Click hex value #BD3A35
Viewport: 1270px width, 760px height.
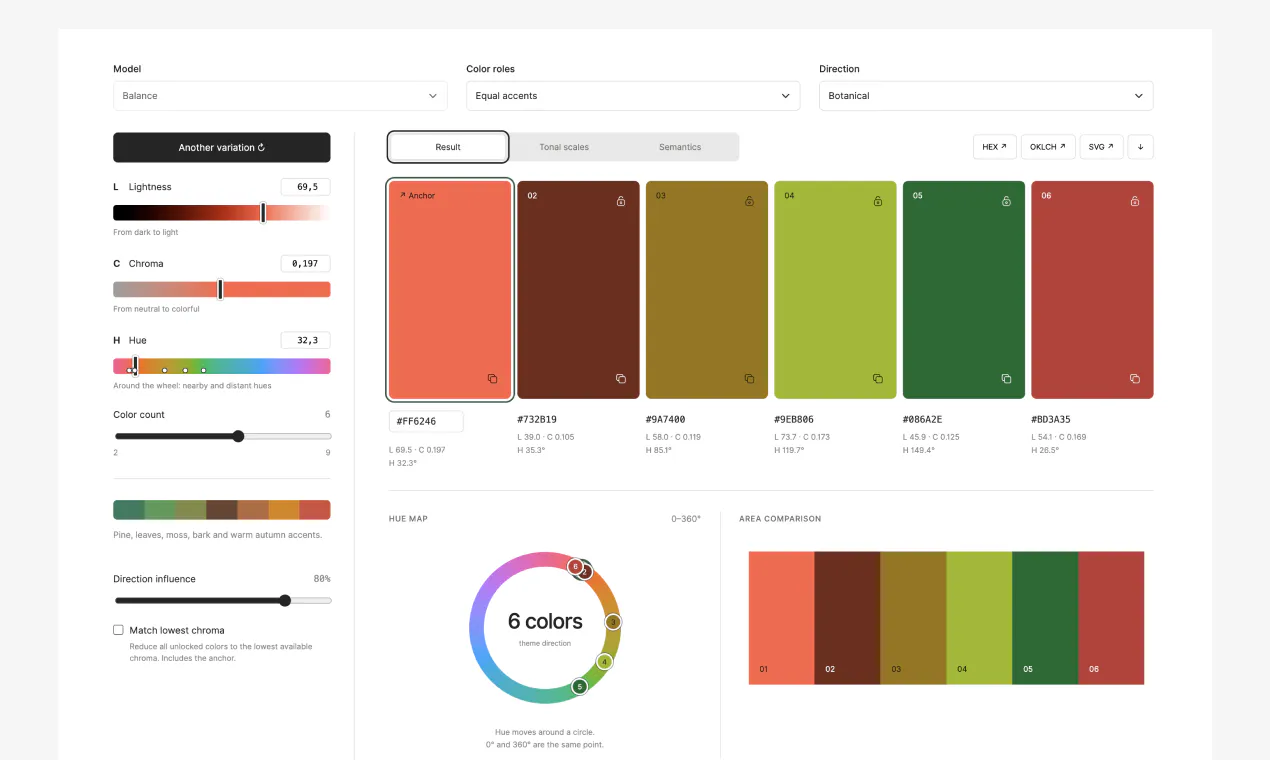point(1051,419)
